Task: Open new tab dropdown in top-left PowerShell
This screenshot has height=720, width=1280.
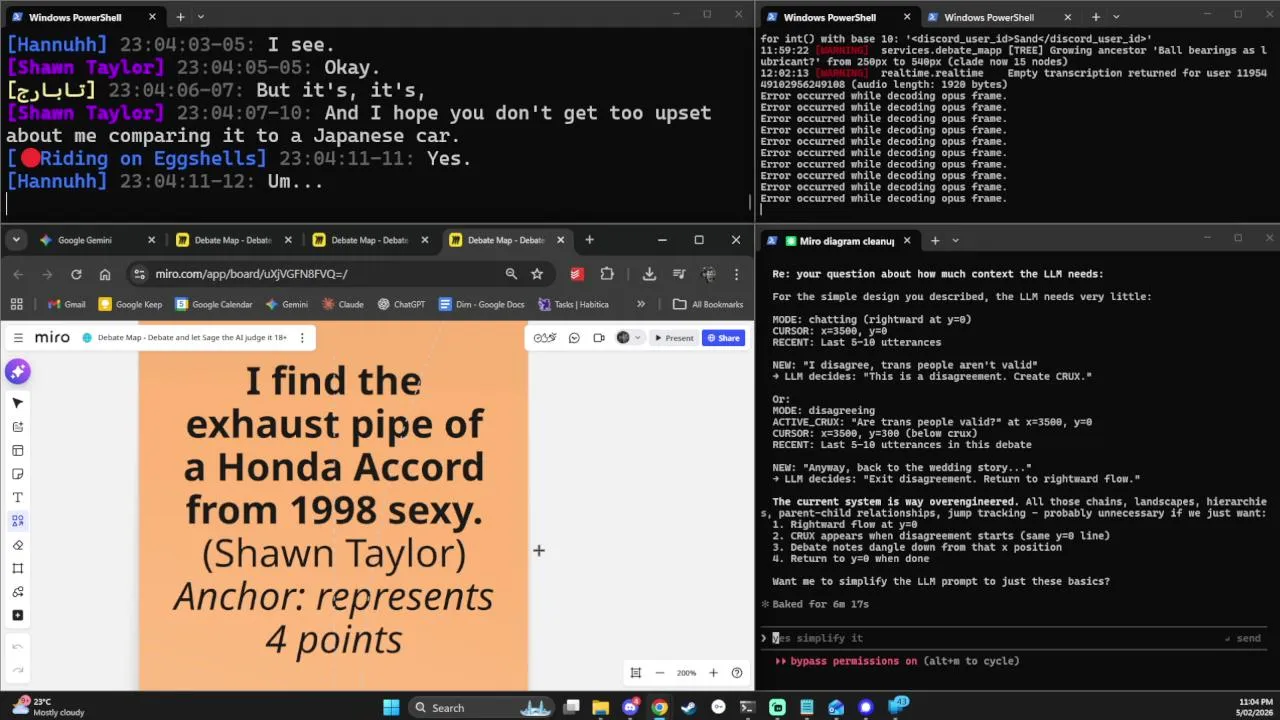Action: (x=200, y=17)
